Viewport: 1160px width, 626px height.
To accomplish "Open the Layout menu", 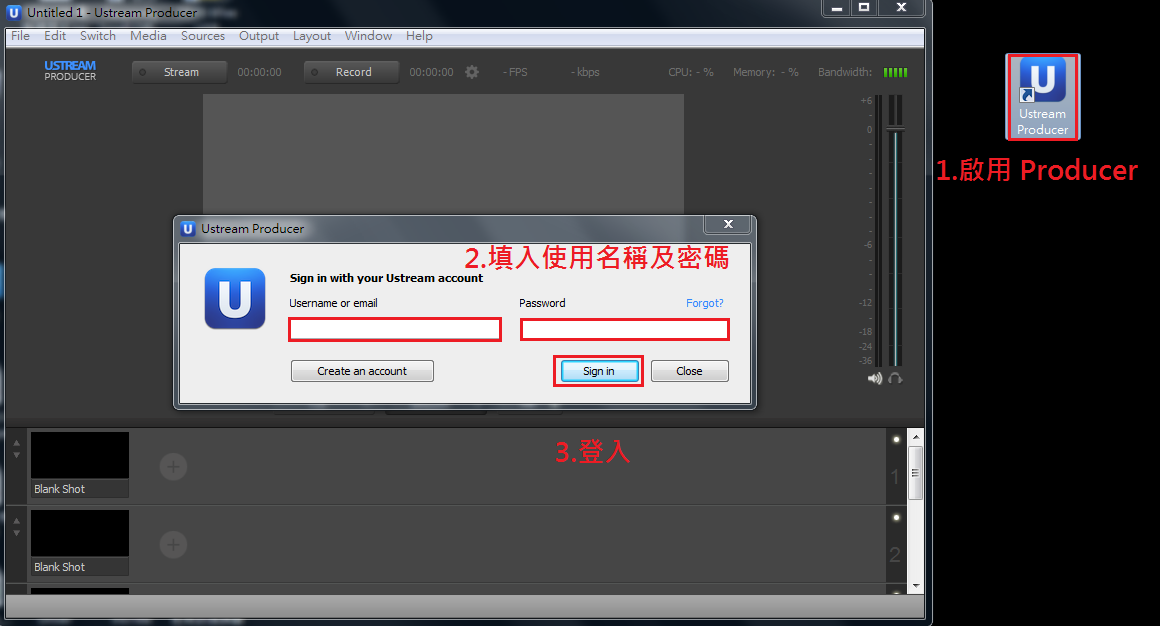I will [311, 36].
